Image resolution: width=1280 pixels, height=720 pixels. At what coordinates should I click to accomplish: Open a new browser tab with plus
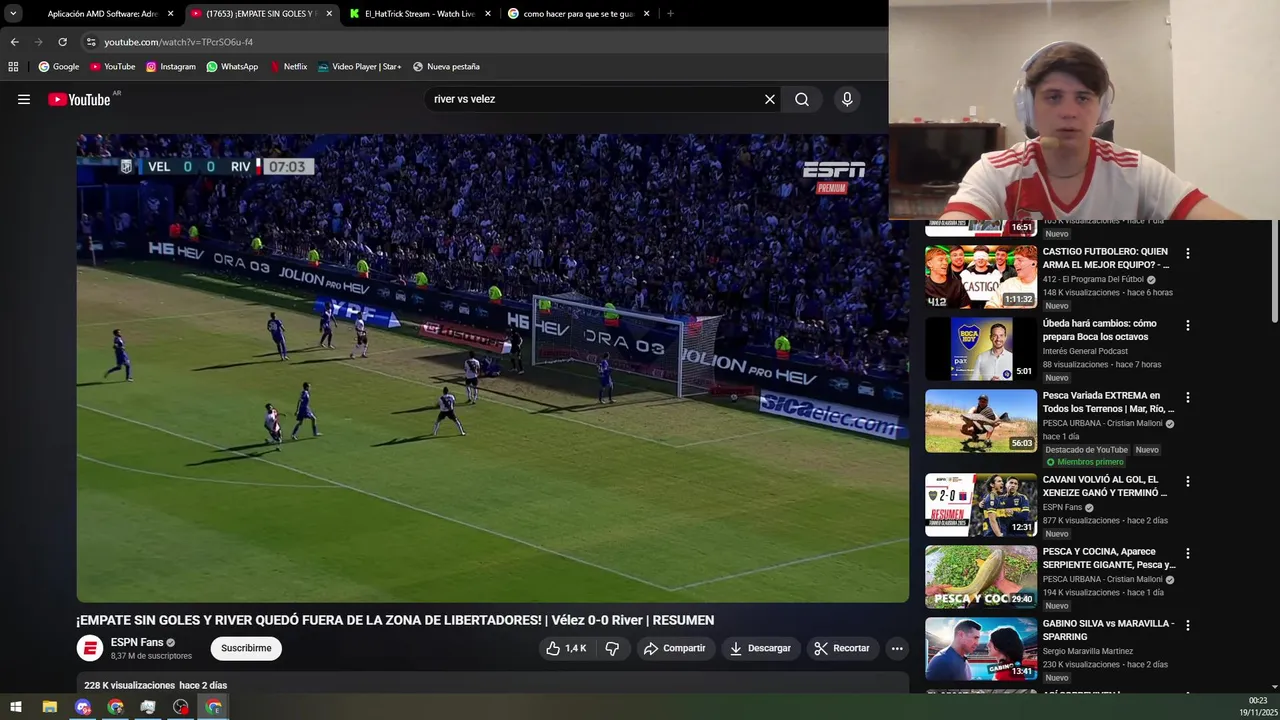(x=670, y=14)
